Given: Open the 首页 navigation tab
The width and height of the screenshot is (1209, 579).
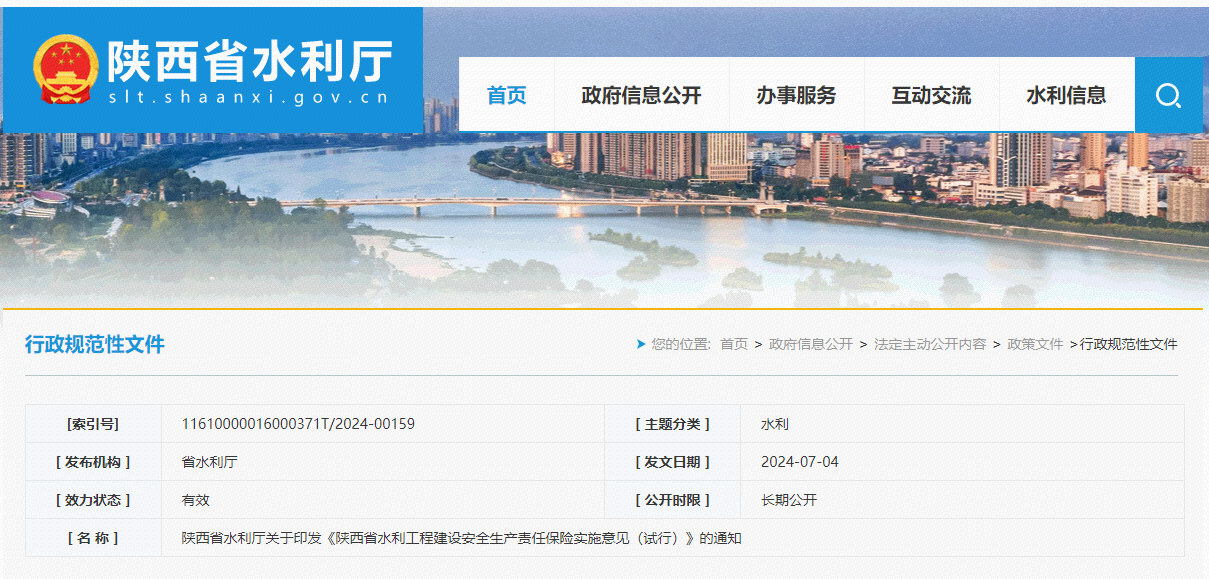Looking at the screenshot, I should coord(506,95).
